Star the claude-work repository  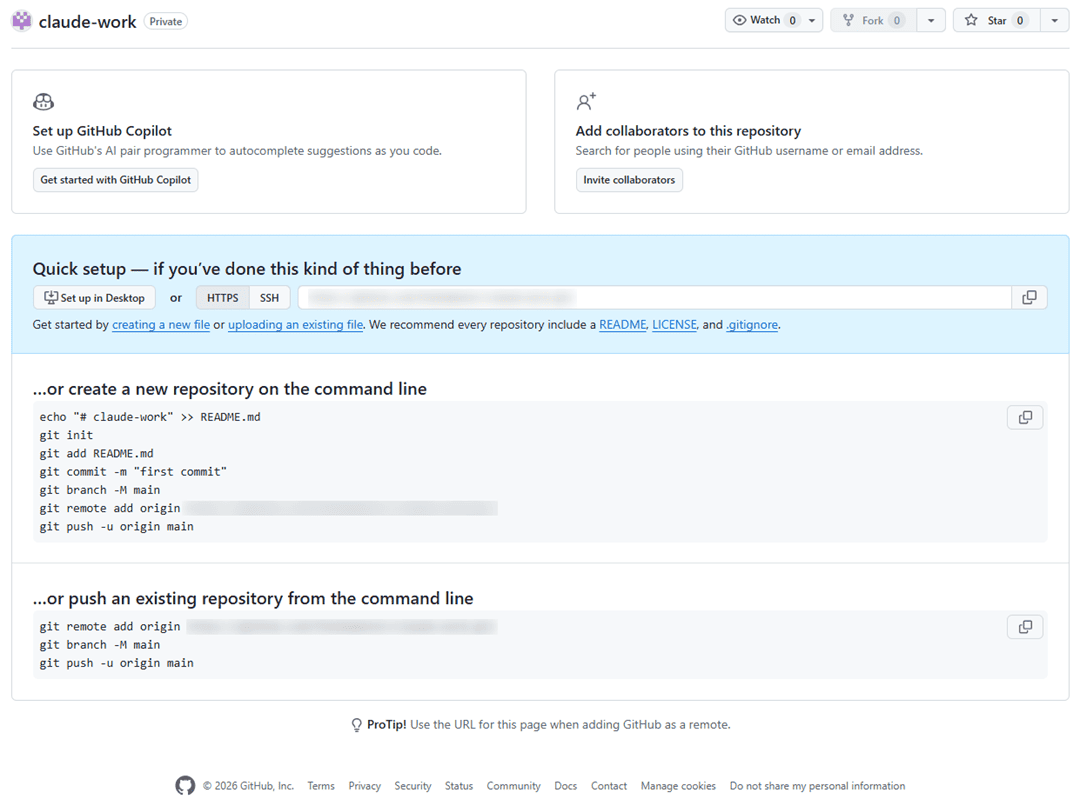click(x=996, y=20)
